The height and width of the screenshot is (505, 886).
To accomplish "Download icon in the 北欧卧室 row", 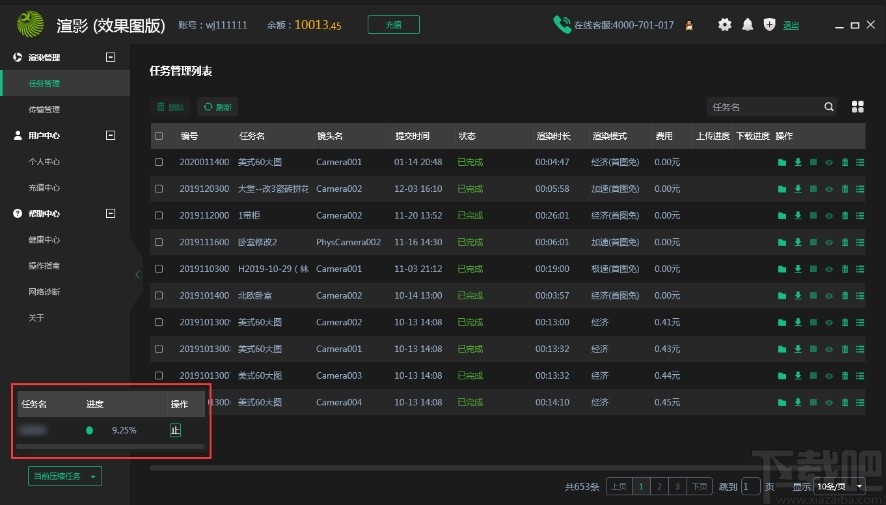I will tap(798, 296).
